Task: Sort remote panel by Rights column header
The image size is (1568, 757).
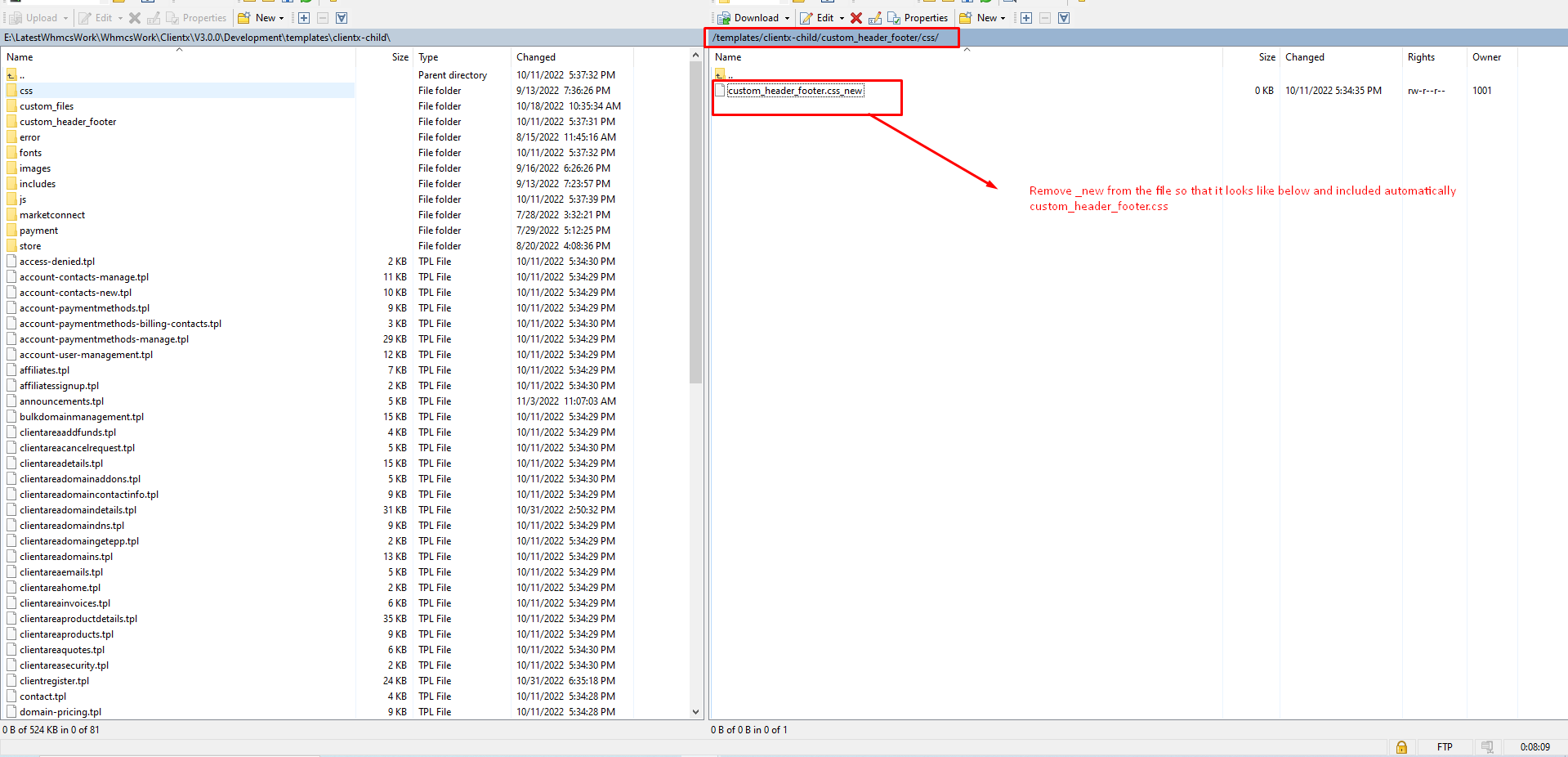Action: tap(1421, 57)
